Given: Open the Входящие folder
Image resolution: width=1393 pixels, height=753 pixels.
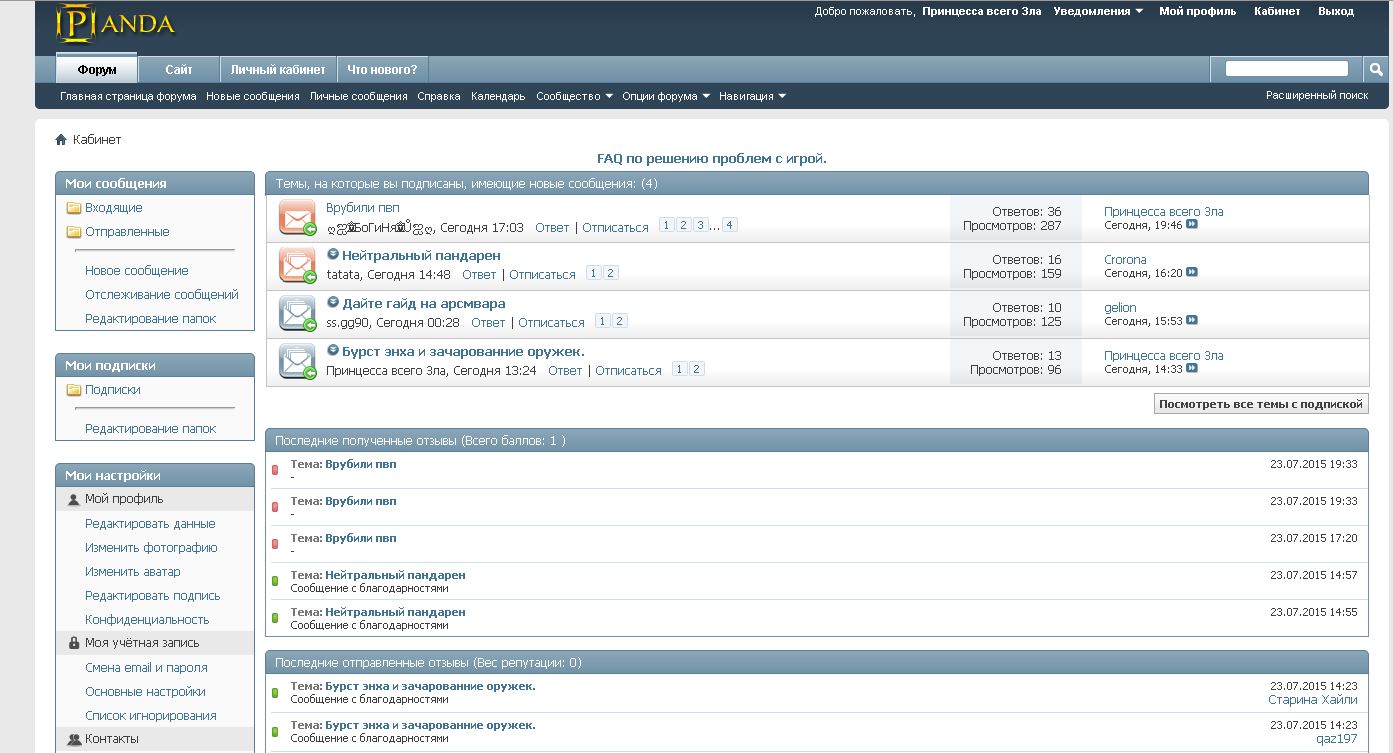Looking at the screenshot, I should pos(113,208).
